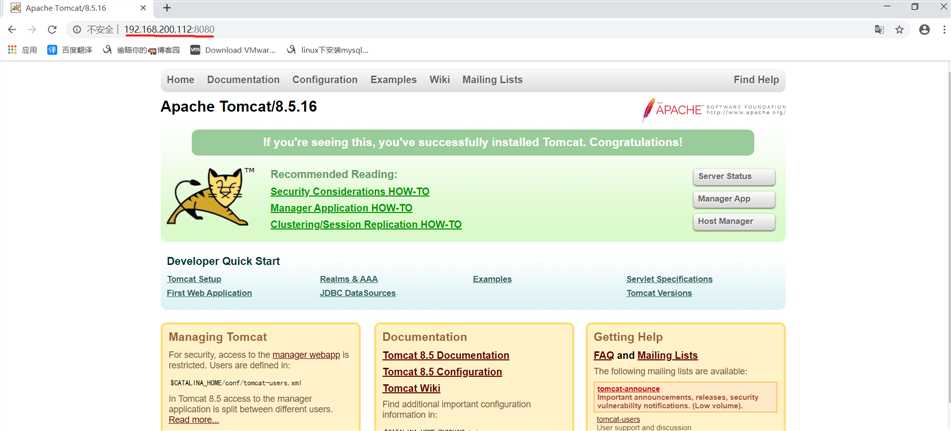Open Security Considerations HOW-TO link
This screenshot has height=431, width=951.
pos(350,192)
